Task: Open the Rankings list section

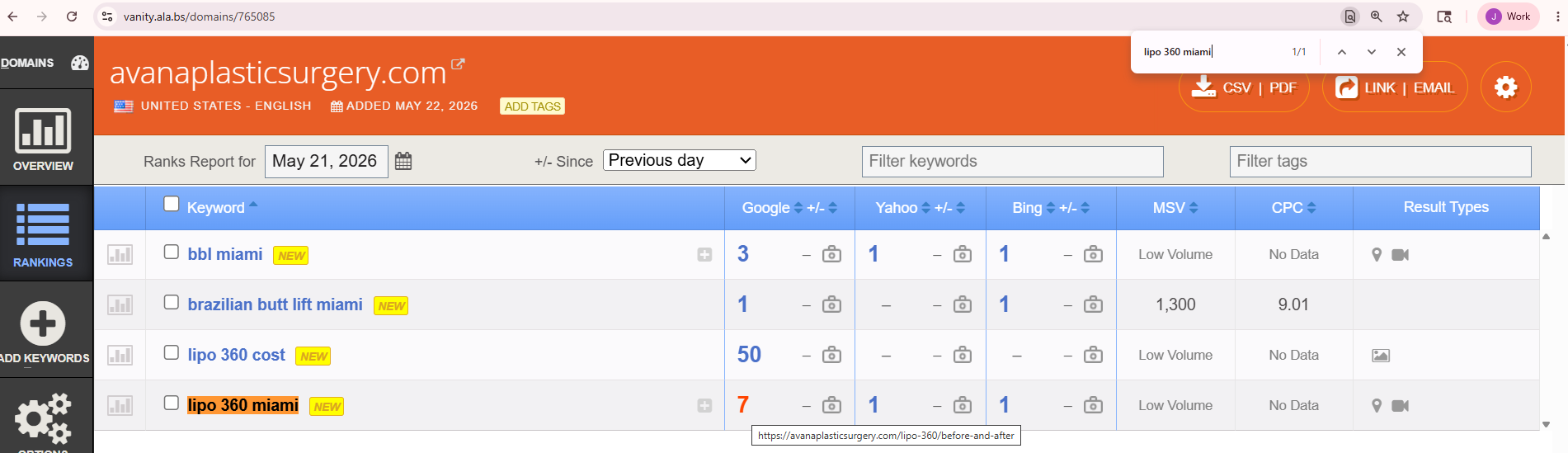Action: (43, 234)
